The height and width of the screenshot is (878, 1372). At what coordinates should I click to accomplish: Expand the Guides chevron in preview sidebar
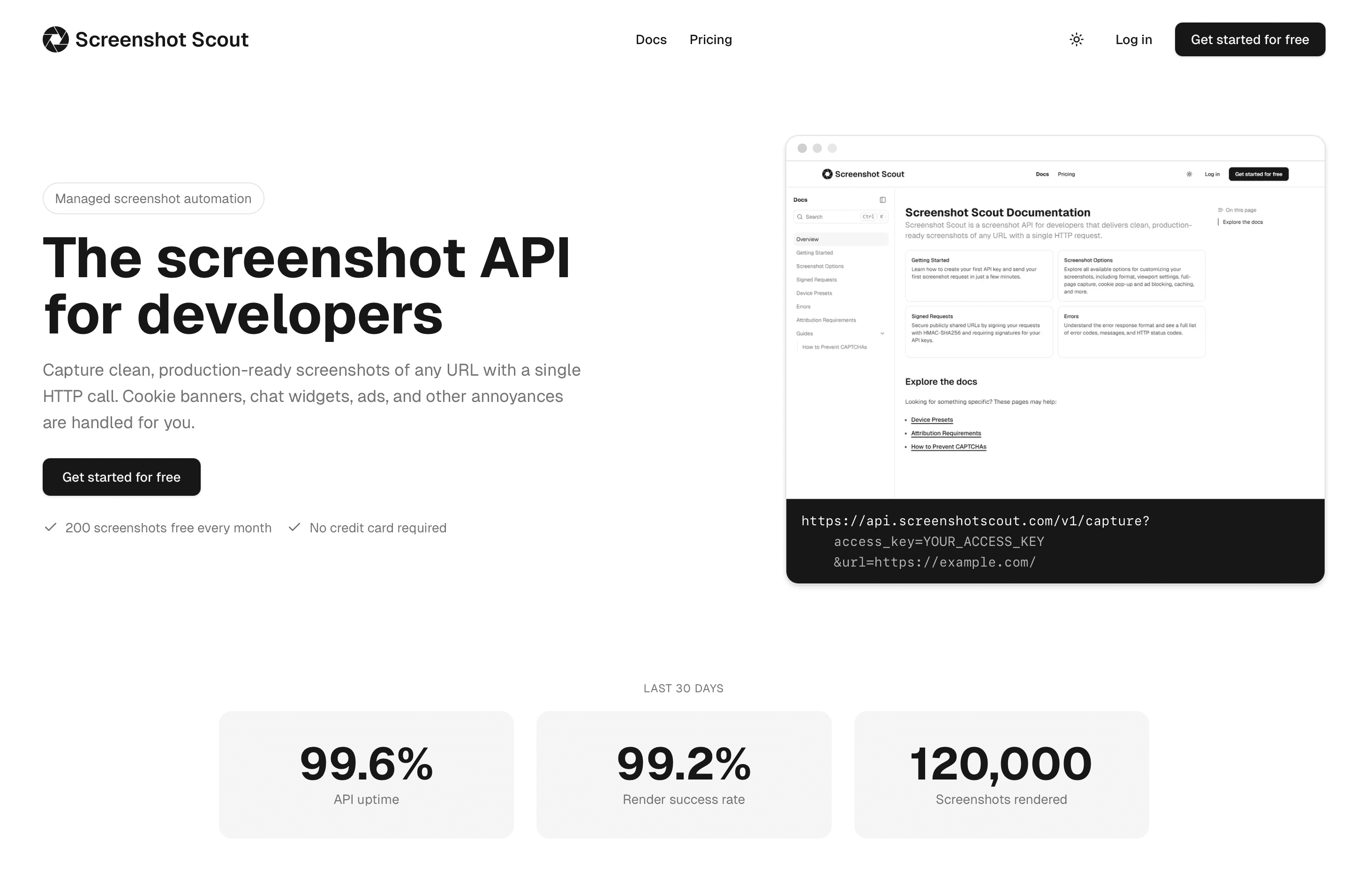pyautogui.click(x=882, y=333)
